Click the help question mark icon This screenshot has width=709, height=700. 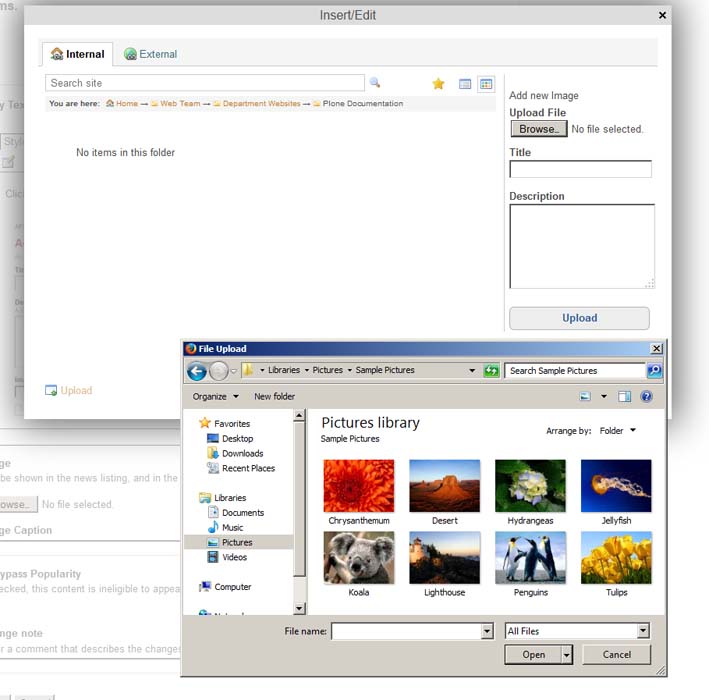pos(646,397)
